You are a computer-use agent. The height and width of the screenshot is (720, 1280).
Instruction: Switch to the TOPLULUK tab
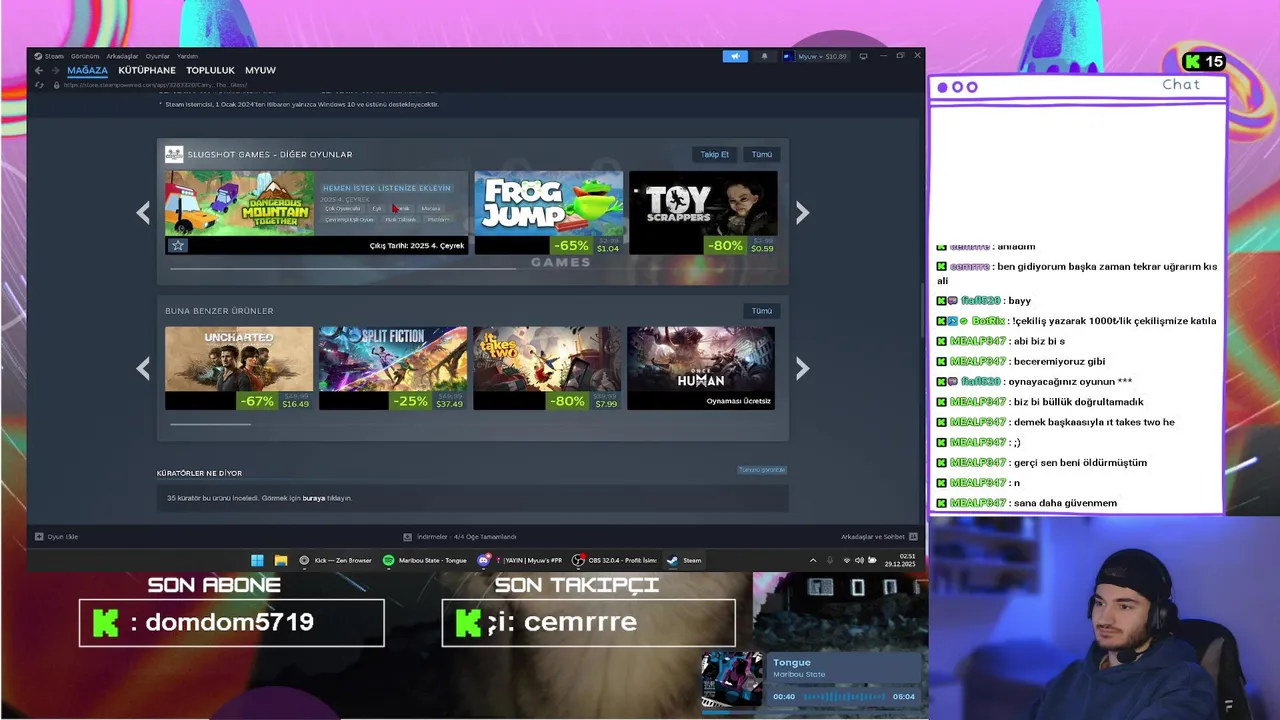coord(210,70)
